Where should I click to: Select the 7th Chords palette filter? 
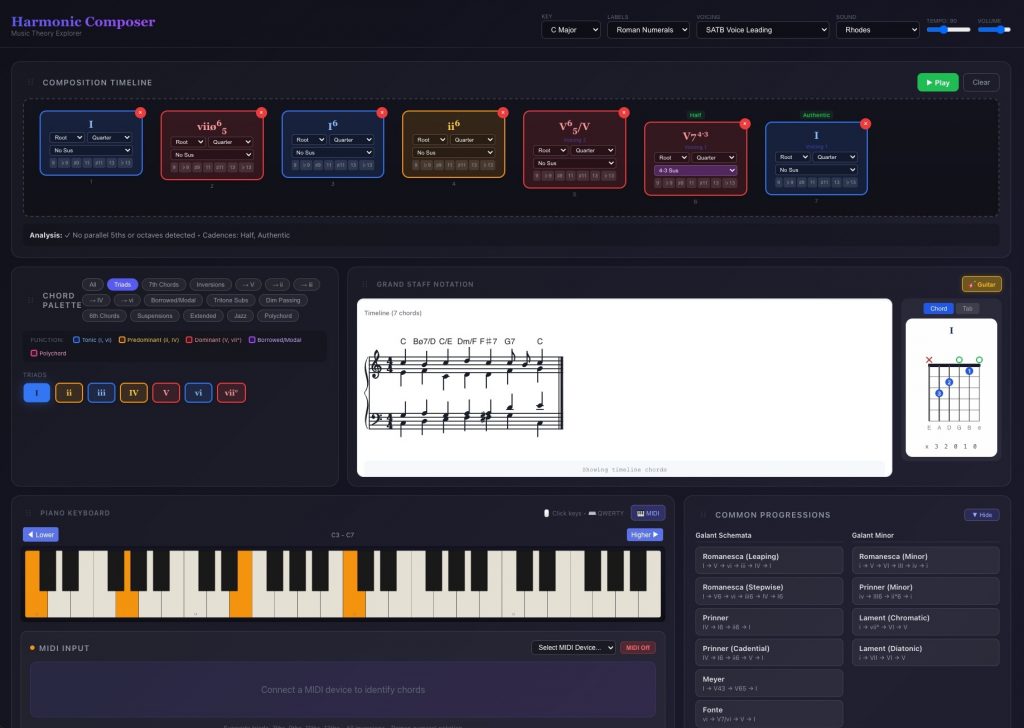point(163,284)
